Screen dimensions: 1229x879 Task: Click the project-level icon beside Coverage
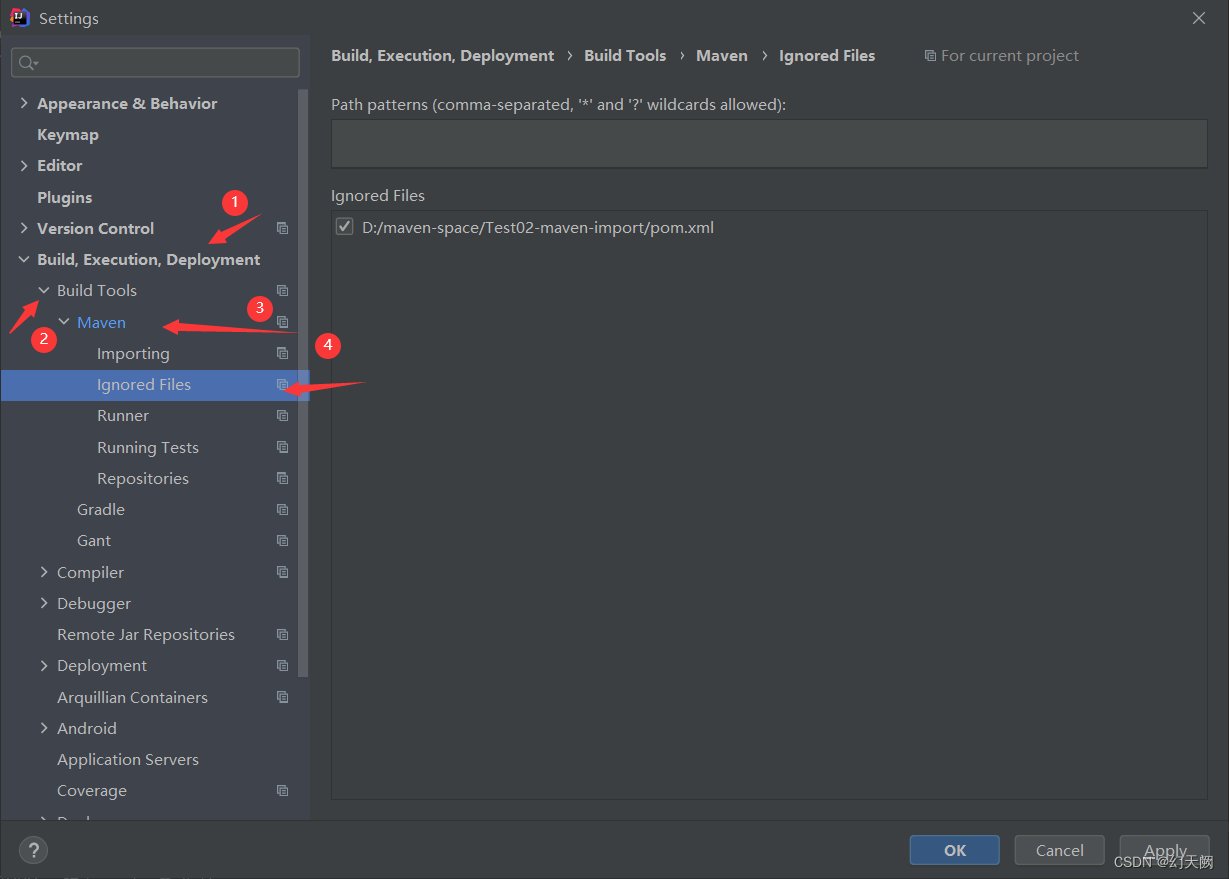(x=282, y=791)
